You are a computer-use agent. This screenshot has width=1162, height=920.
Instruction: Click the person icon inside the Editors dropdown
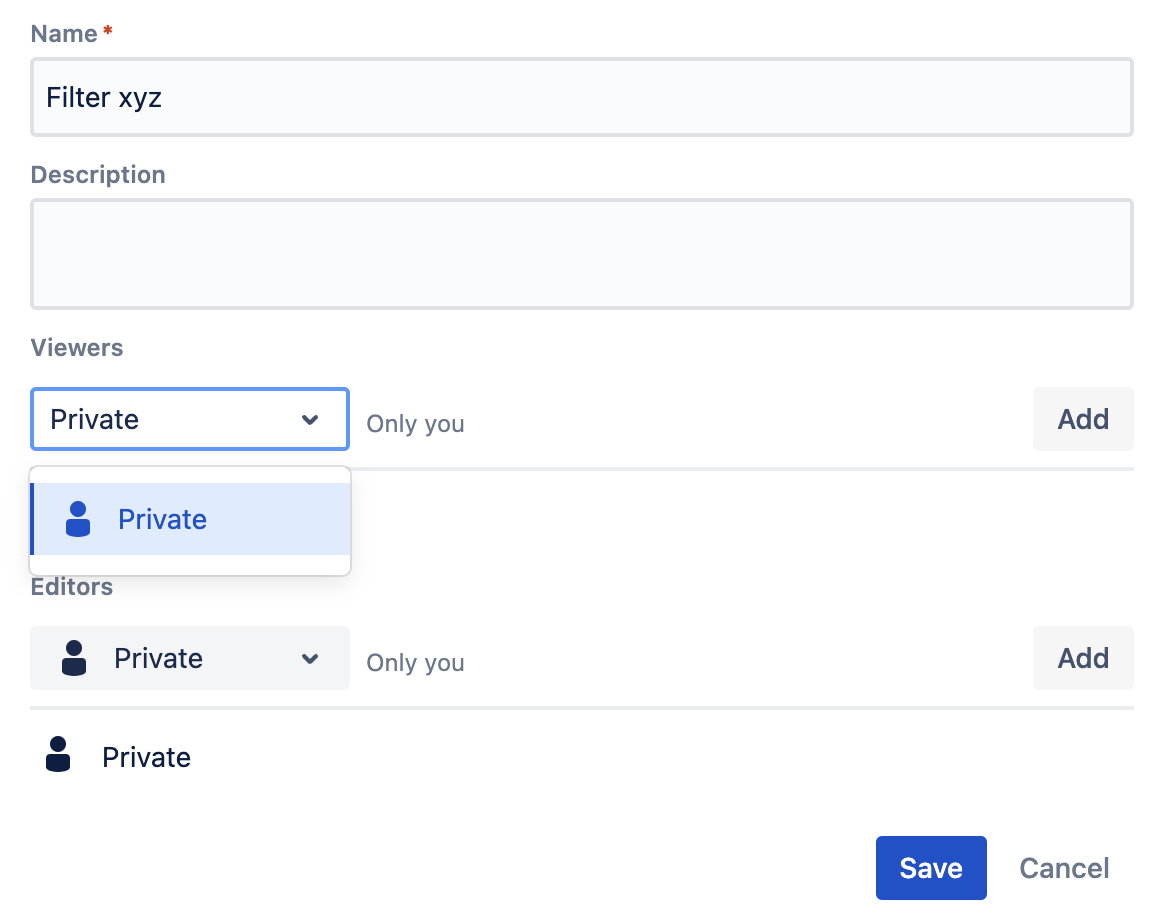pyautogui.click(x=74, y=658)
